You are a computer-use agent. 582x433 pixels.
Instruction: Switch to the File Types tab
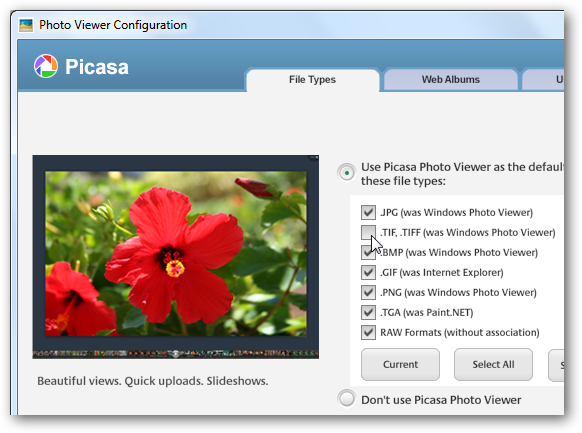tap(313, 79)
